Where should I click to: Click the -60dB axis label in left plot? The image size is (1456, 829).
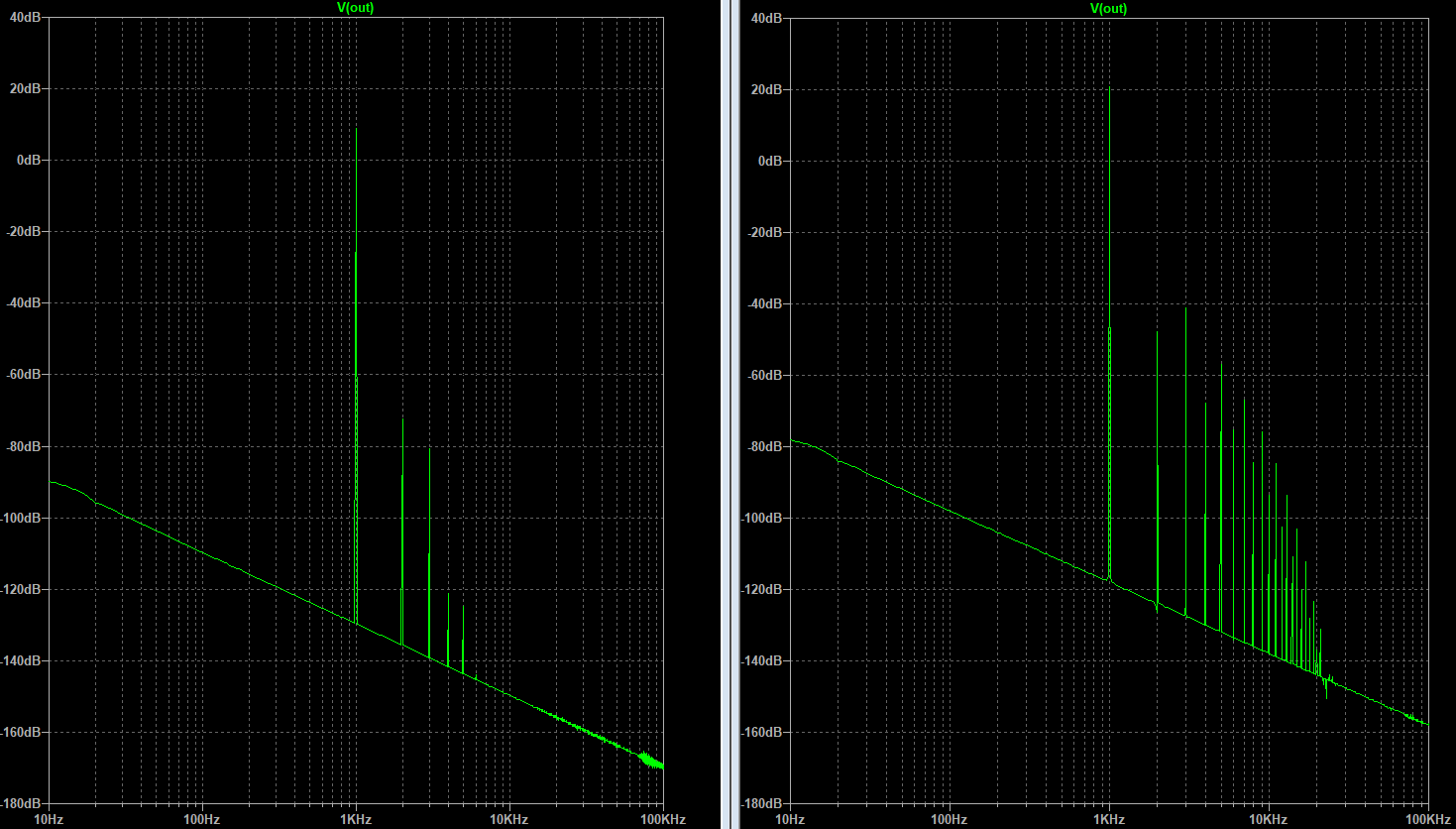click(23, 374)
